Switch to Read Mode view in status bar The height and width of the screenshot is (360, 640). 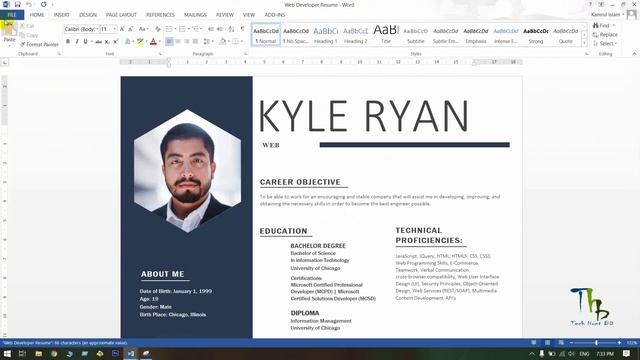tap(533, 343)
